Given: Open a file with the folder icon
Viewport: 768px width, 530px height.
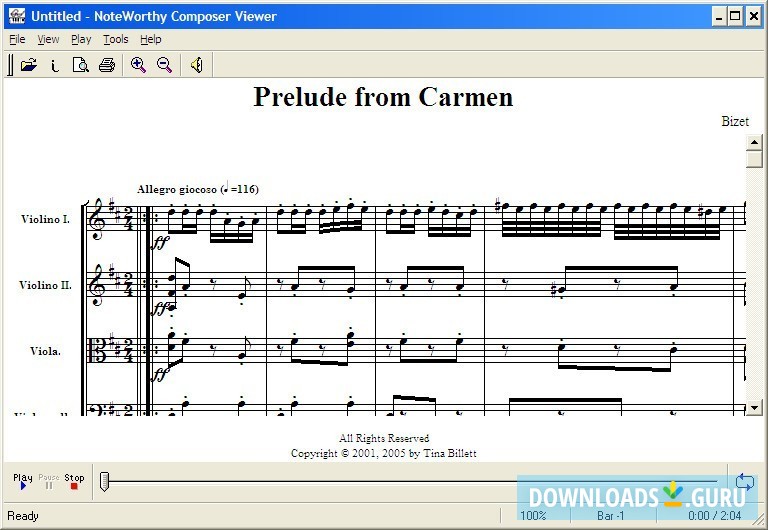Looking at the screenshot, I should coord(28,65).
